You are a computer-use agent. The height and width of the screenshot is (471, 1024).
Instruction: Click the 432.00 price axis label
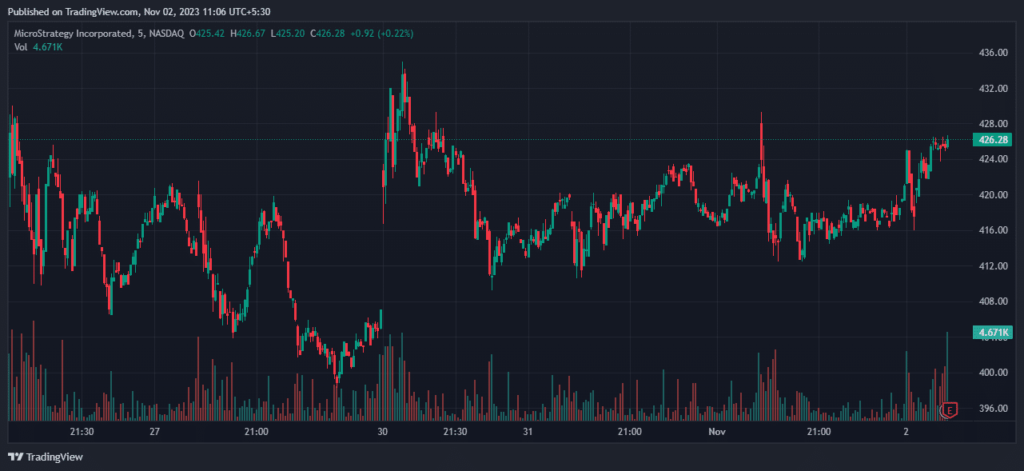(x=992, y=89)
